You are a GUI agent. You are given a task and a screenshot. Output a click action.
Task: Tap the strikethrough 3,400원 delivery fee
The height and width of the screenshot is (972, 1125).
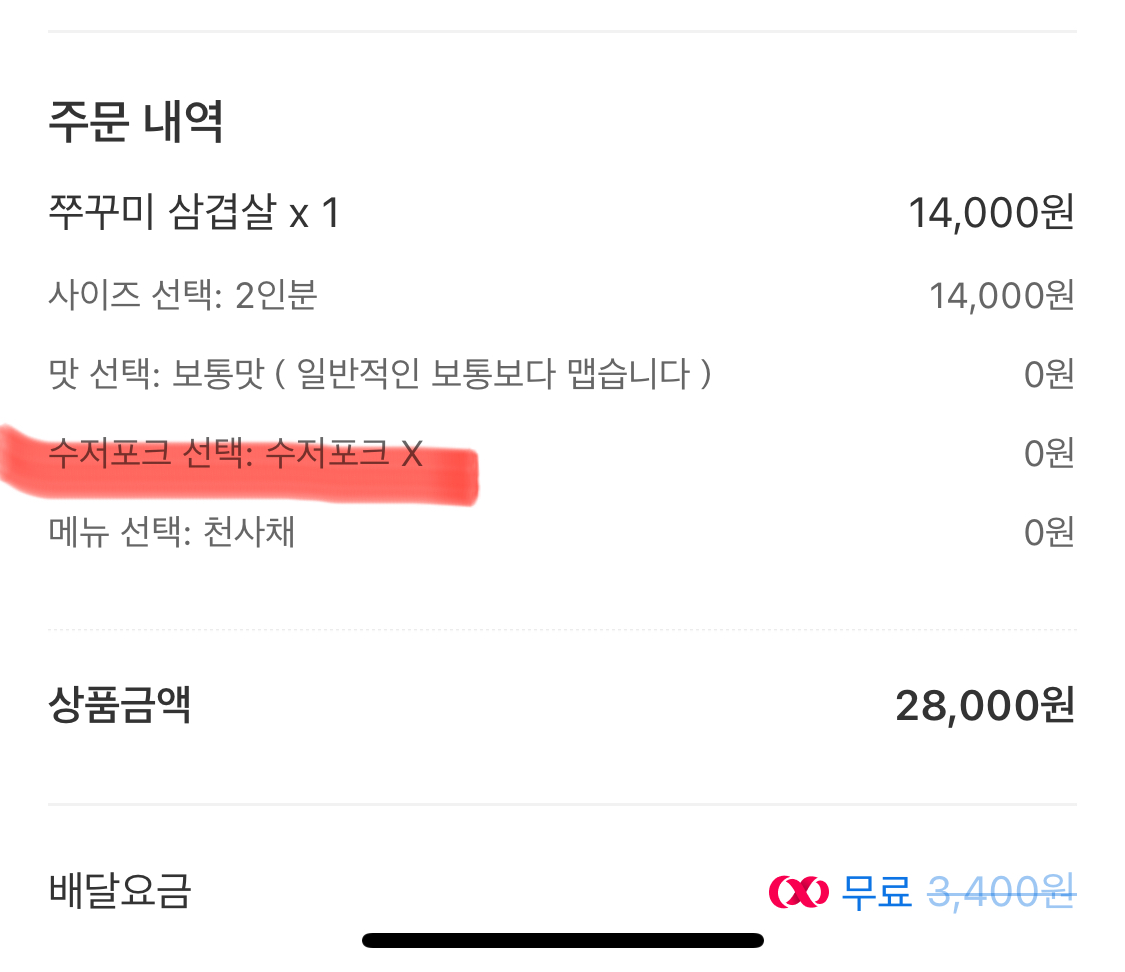point(1001,891)
